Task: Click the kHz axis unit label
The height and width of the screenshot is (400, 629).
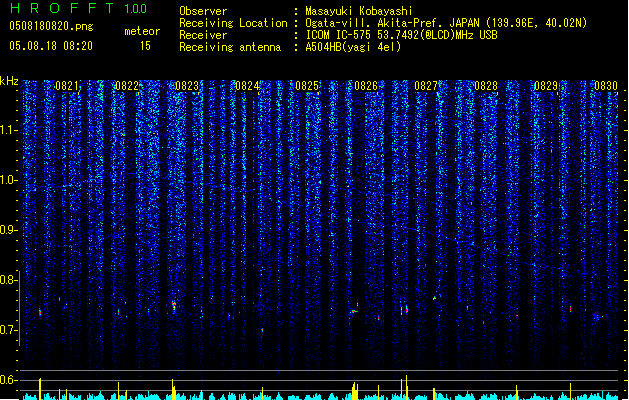Action: (9, 81)
